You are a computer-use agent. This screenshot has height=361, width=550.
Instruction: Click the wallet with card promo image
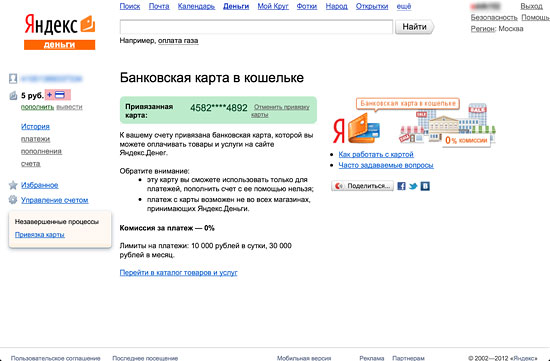364,128
